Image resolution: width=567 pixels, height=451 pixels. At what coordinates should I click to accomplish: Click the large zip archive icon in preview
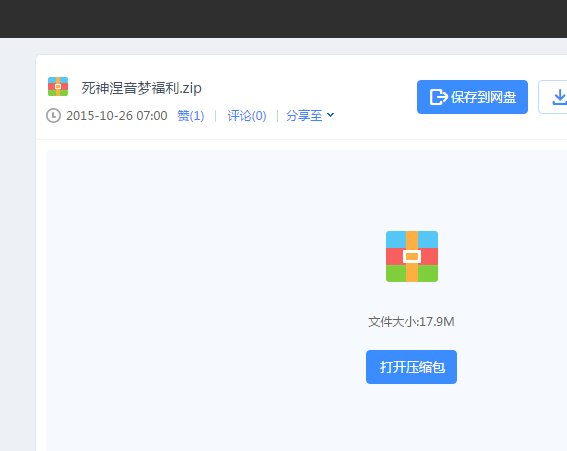[412, 256]
